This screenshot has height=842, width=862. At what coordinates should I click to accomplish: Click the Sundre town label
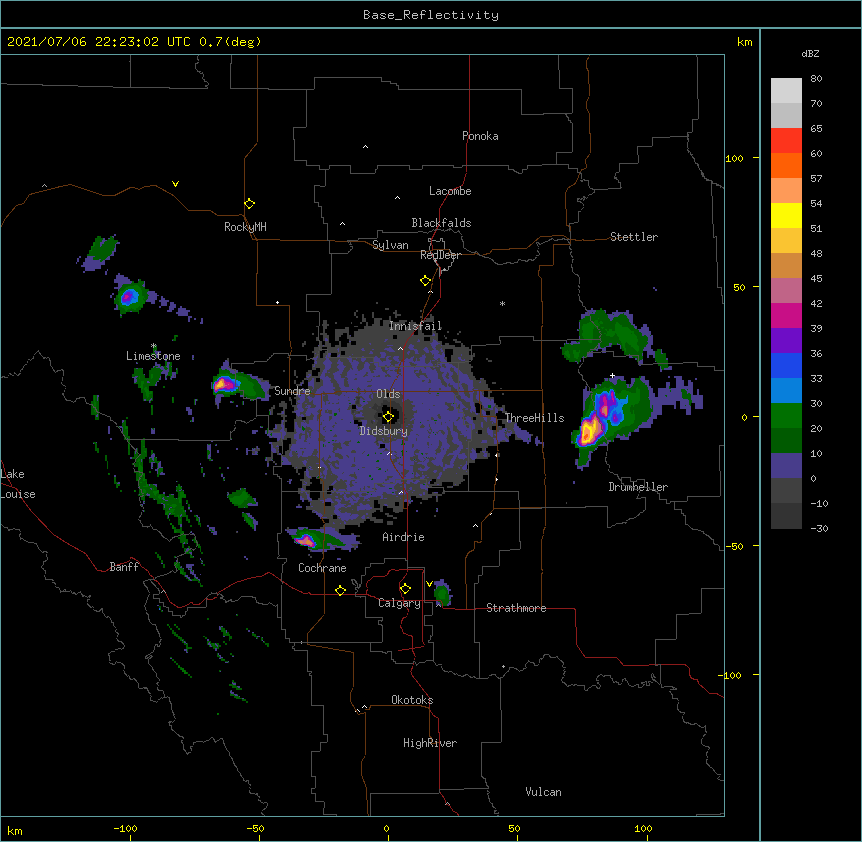(x=292, y=391)
